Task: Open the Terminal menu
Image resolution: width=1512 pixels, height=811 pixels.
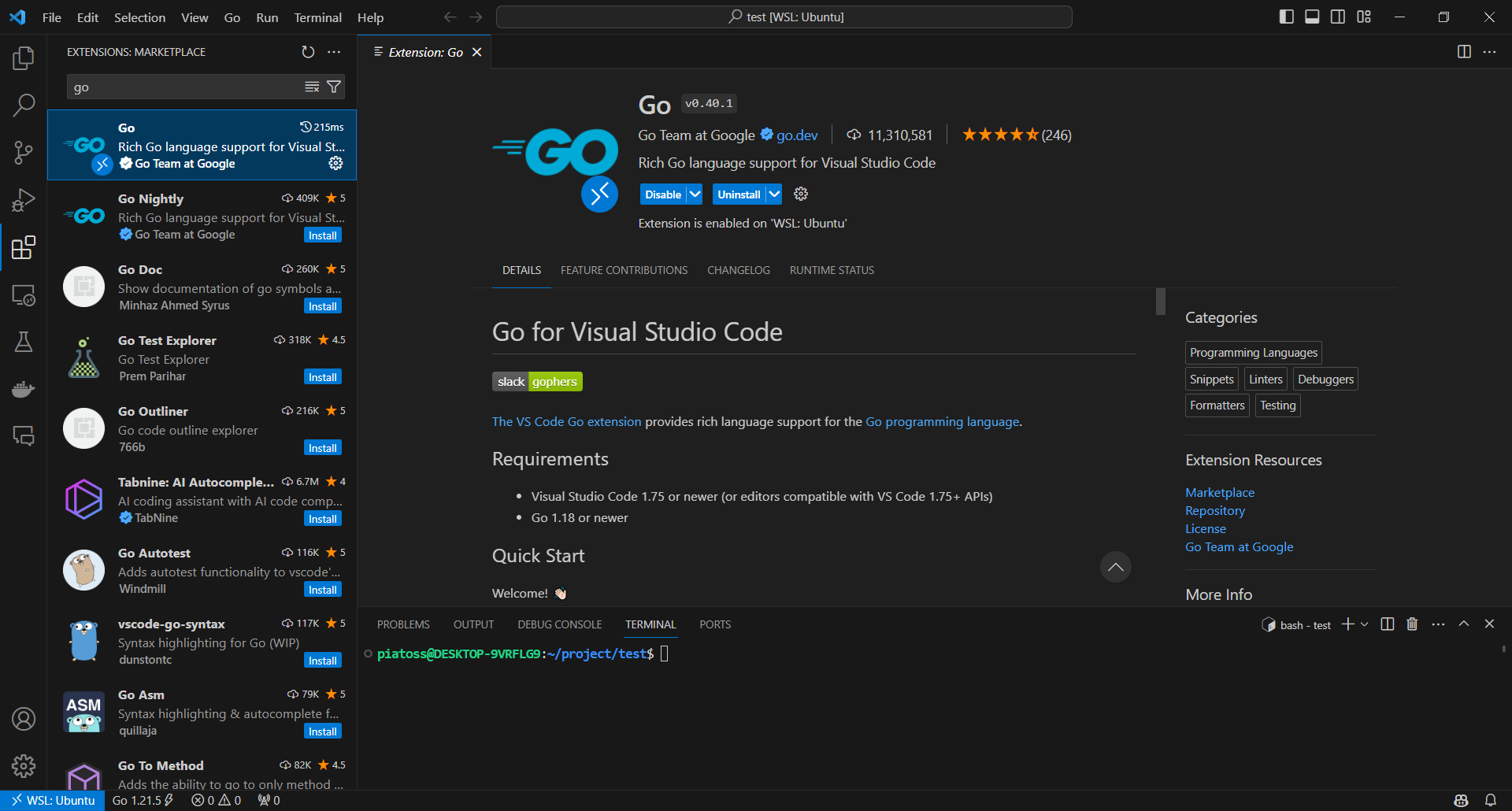Action: click(x=317, y=17)
